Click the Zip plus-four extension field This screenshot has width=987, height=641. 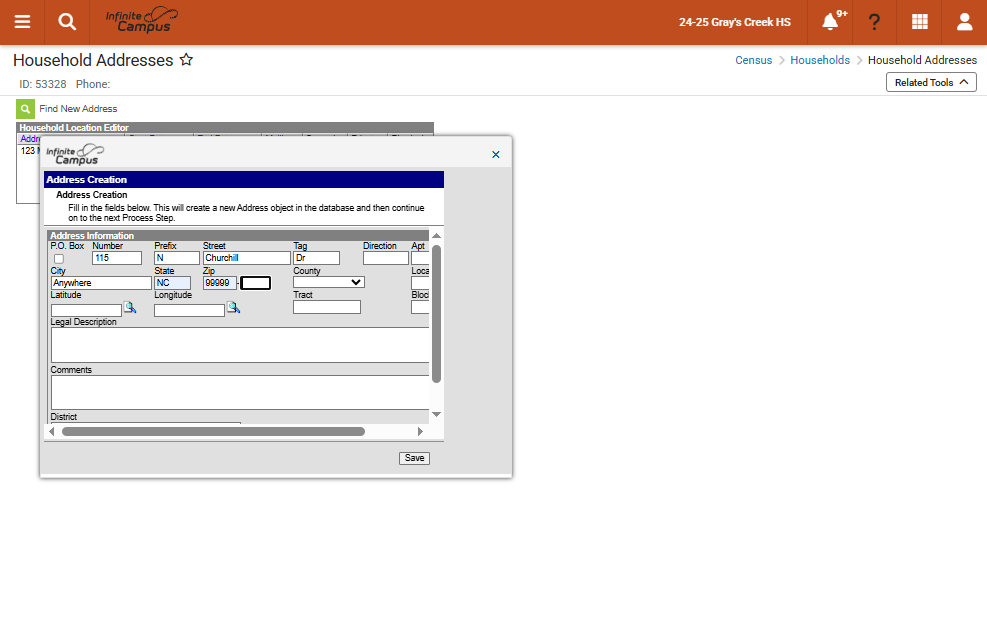click(256, 283)
